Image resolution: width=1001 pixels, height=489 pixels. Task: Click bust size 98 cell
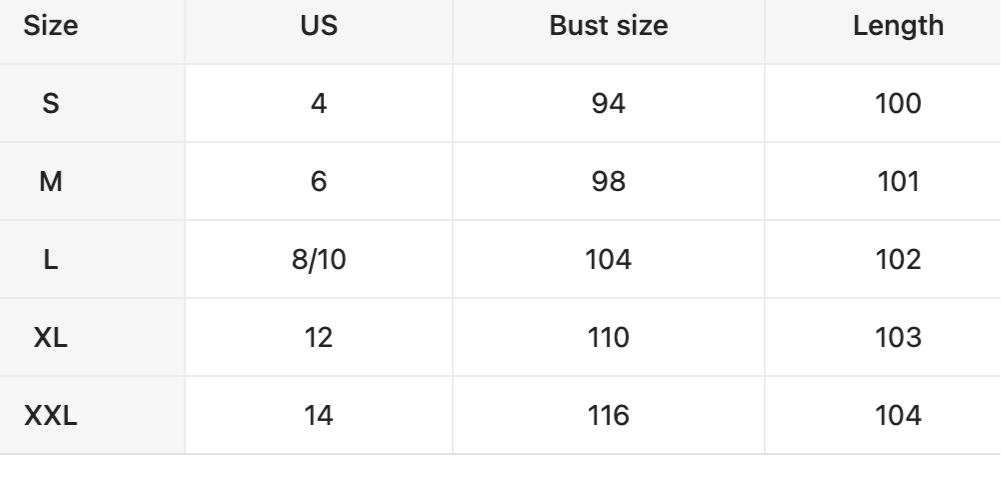609,183
